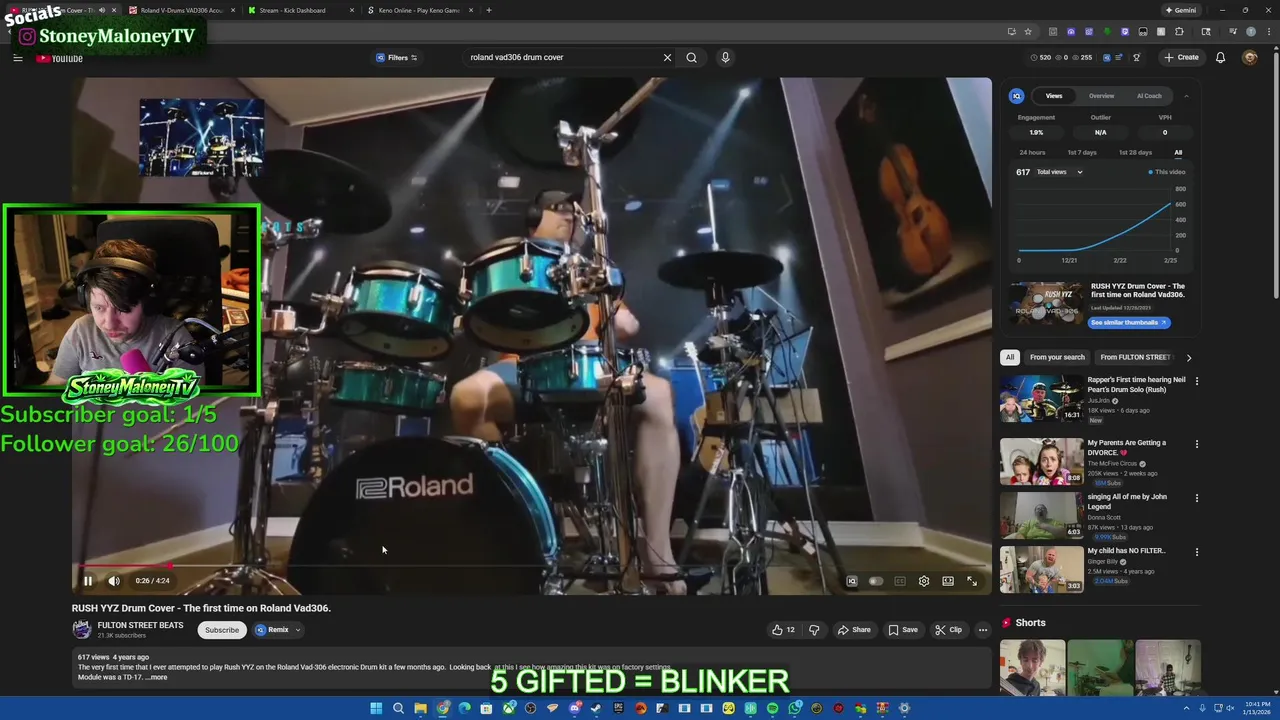Open Windows Start menu
The height and width of the screenshot is (720, 1280).
coord(376,708)
